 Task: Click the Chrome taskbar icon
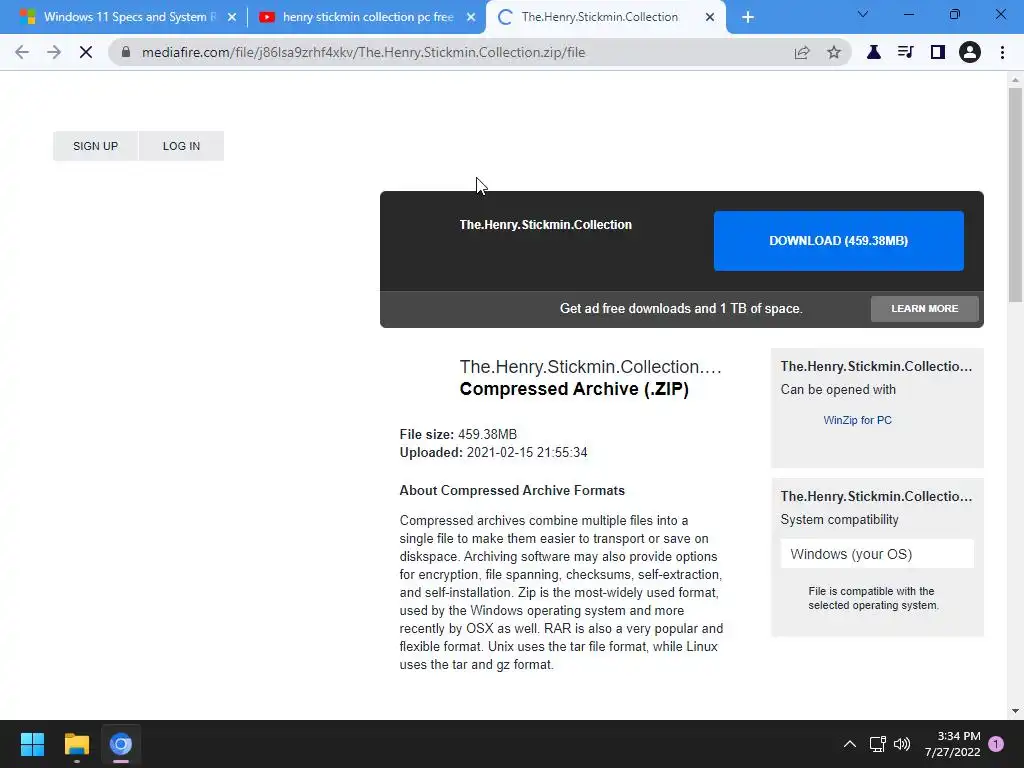pyautogui.click(x=121, y=744)
